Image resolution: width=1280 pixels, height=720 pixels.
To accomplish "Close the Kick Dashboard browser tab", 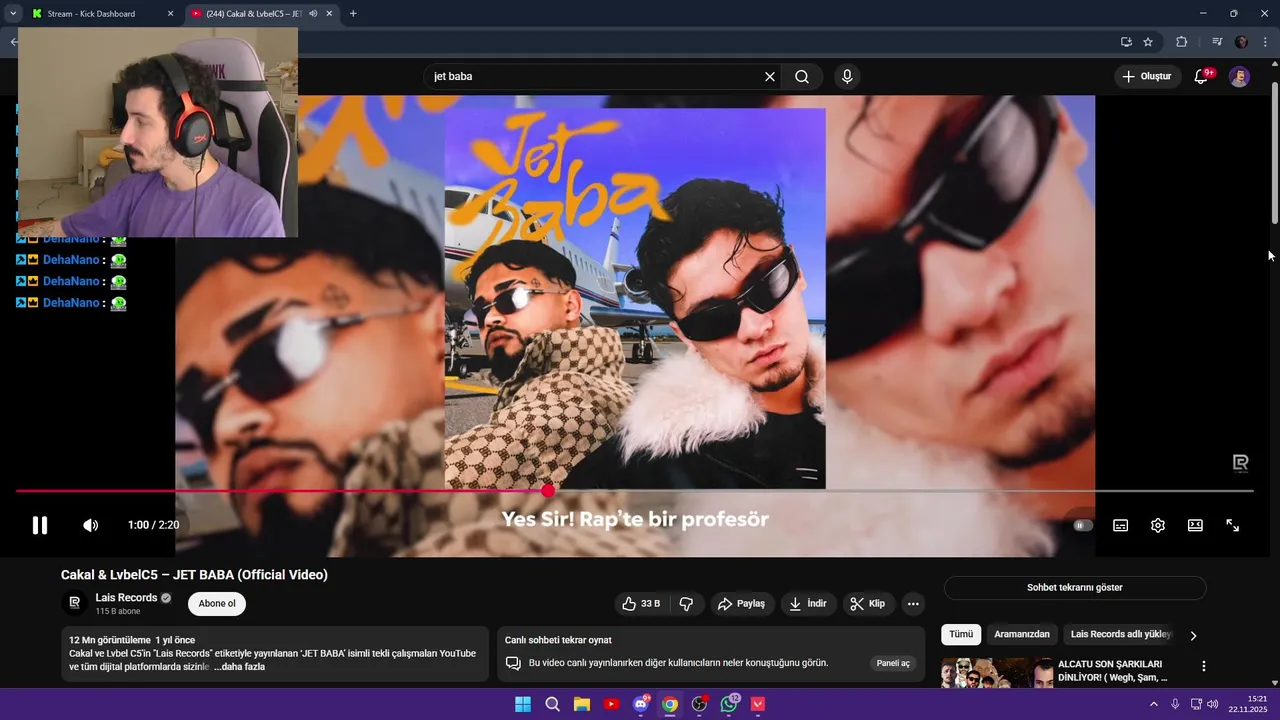I will [x=170, y=14].
